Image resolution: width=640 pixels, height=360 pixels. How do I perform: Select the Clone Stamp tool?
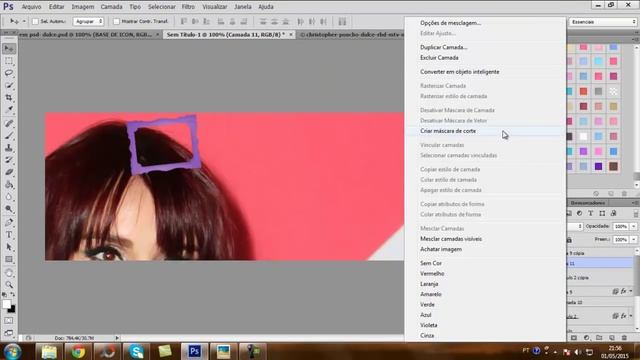[x=9, y=148]
